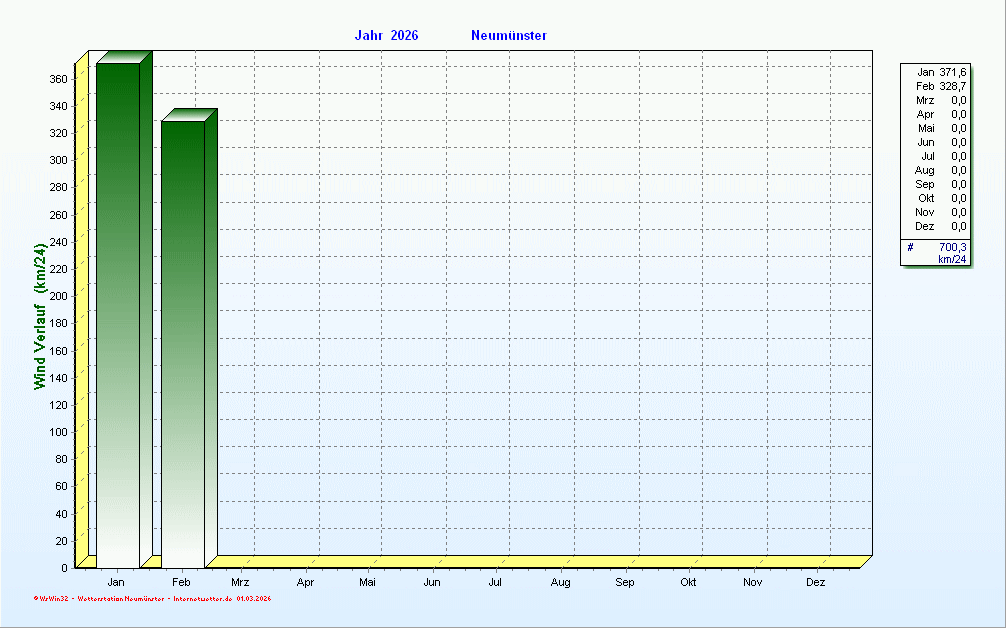1006x628 pixels.
Task: Click the Dez label on x-axis
Action: coord(816,582)
